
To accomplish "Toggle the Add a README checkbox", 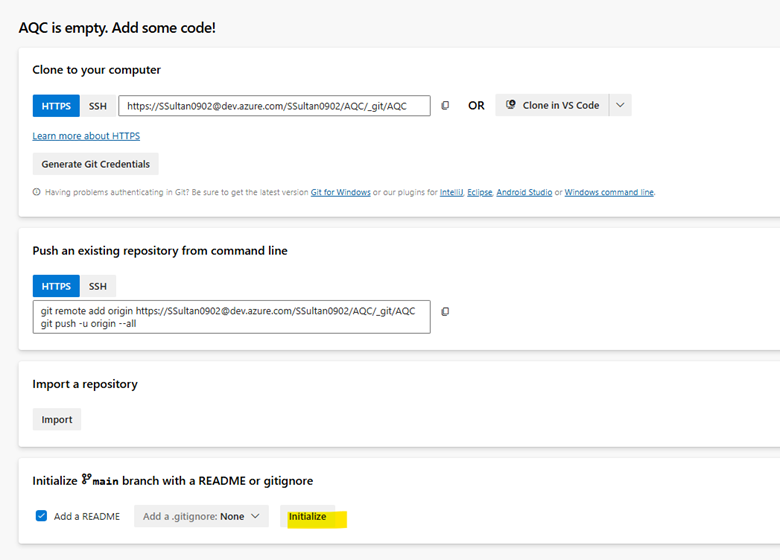I will 41,516.
